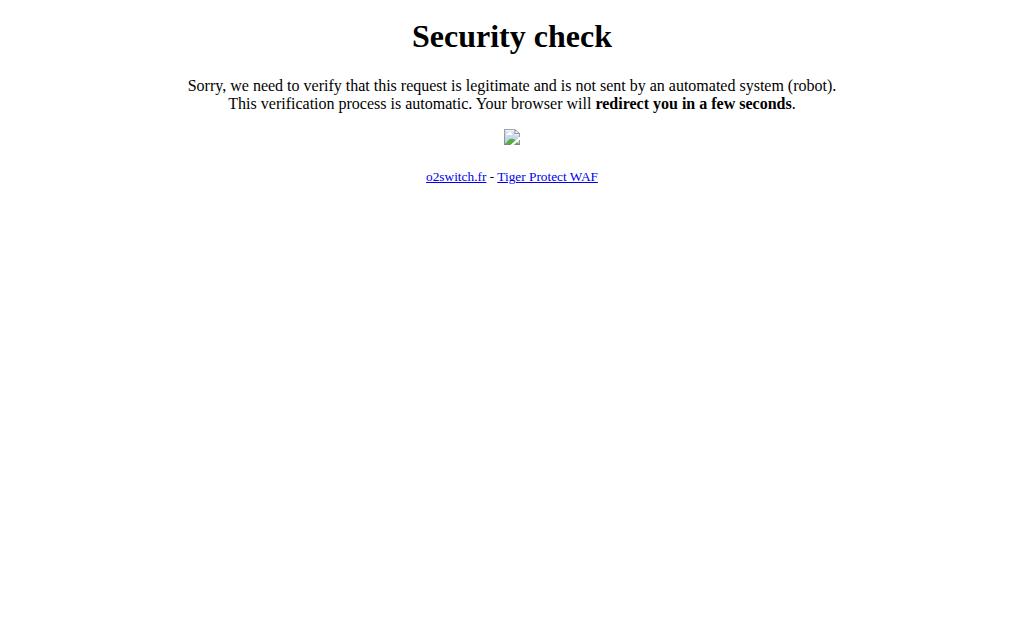Click the broken loading image icon
This screenshot has height=629, width=1024.
[511, 137]
